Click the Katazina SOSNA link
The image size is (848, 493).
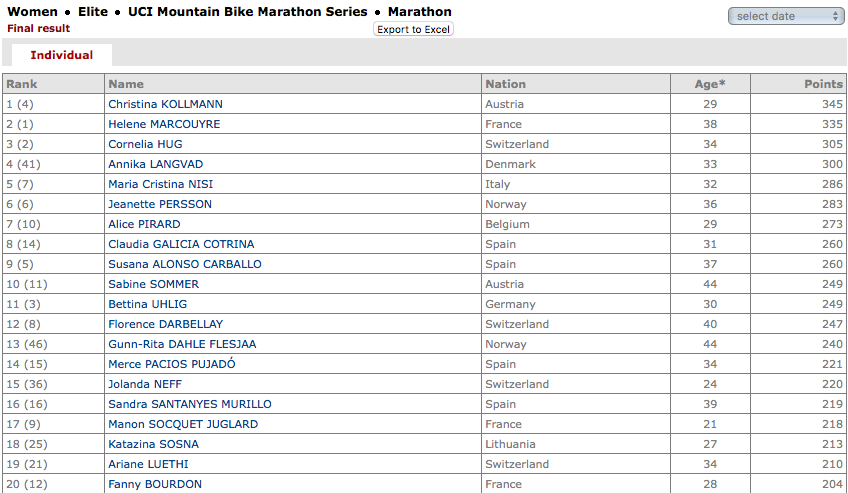click(x=153, y=444)
